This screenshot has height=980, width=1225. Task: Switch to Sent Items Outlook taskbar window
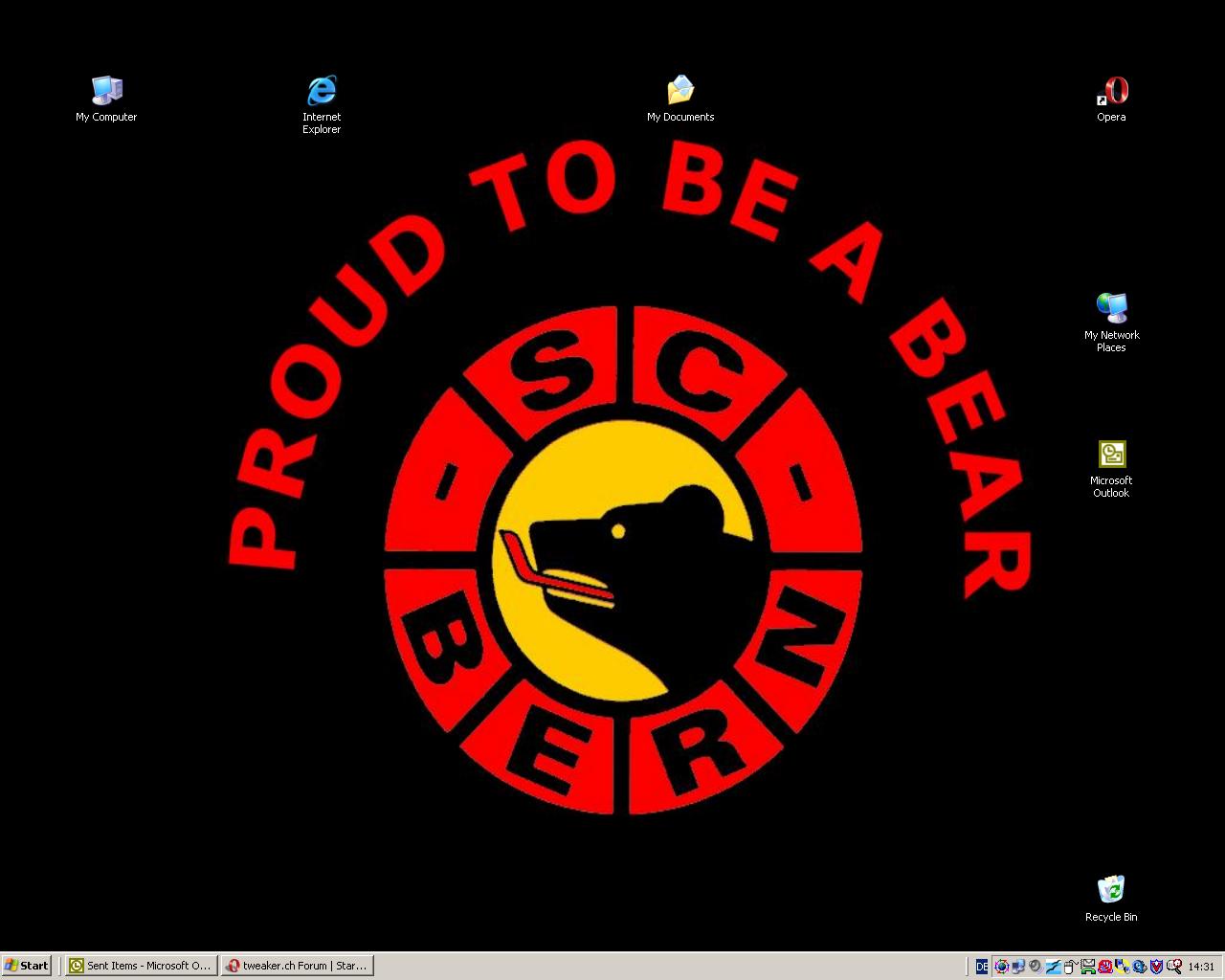140,966
